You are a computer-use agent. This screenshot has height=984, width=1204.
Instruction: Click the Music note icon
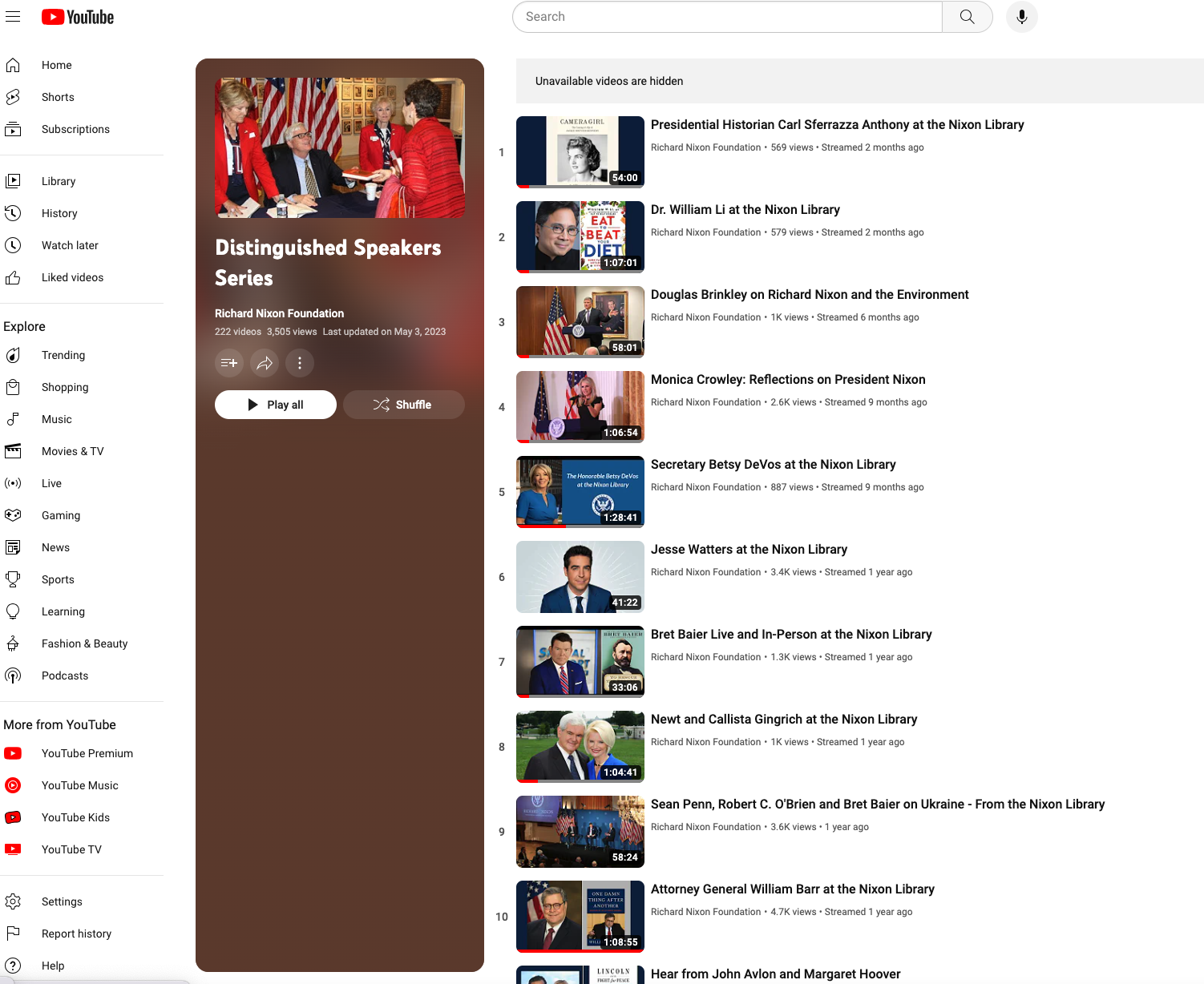tap(13, 419)
